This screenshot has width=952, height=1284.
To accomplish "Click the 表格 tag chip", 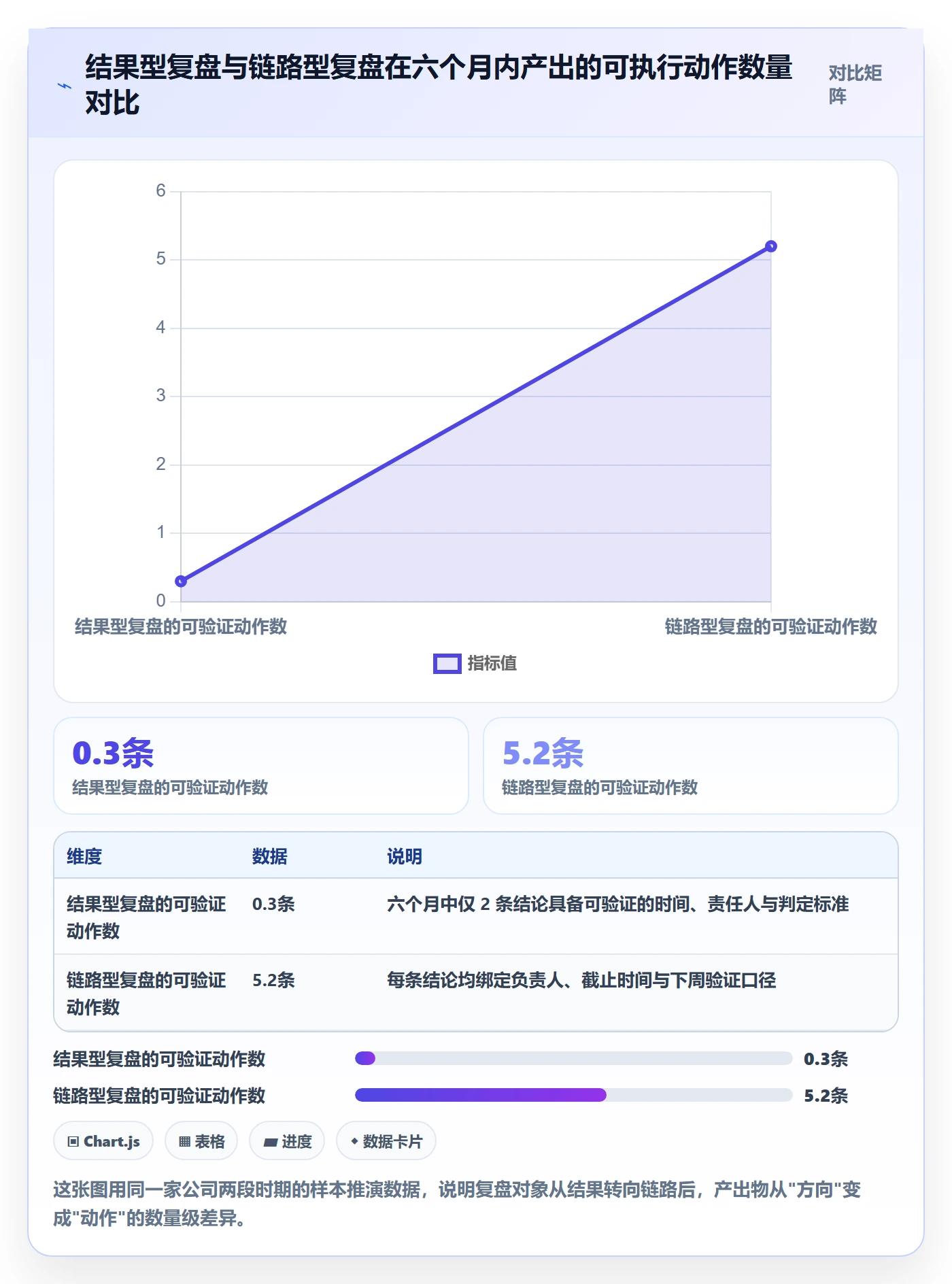I will click(201, 1141).
